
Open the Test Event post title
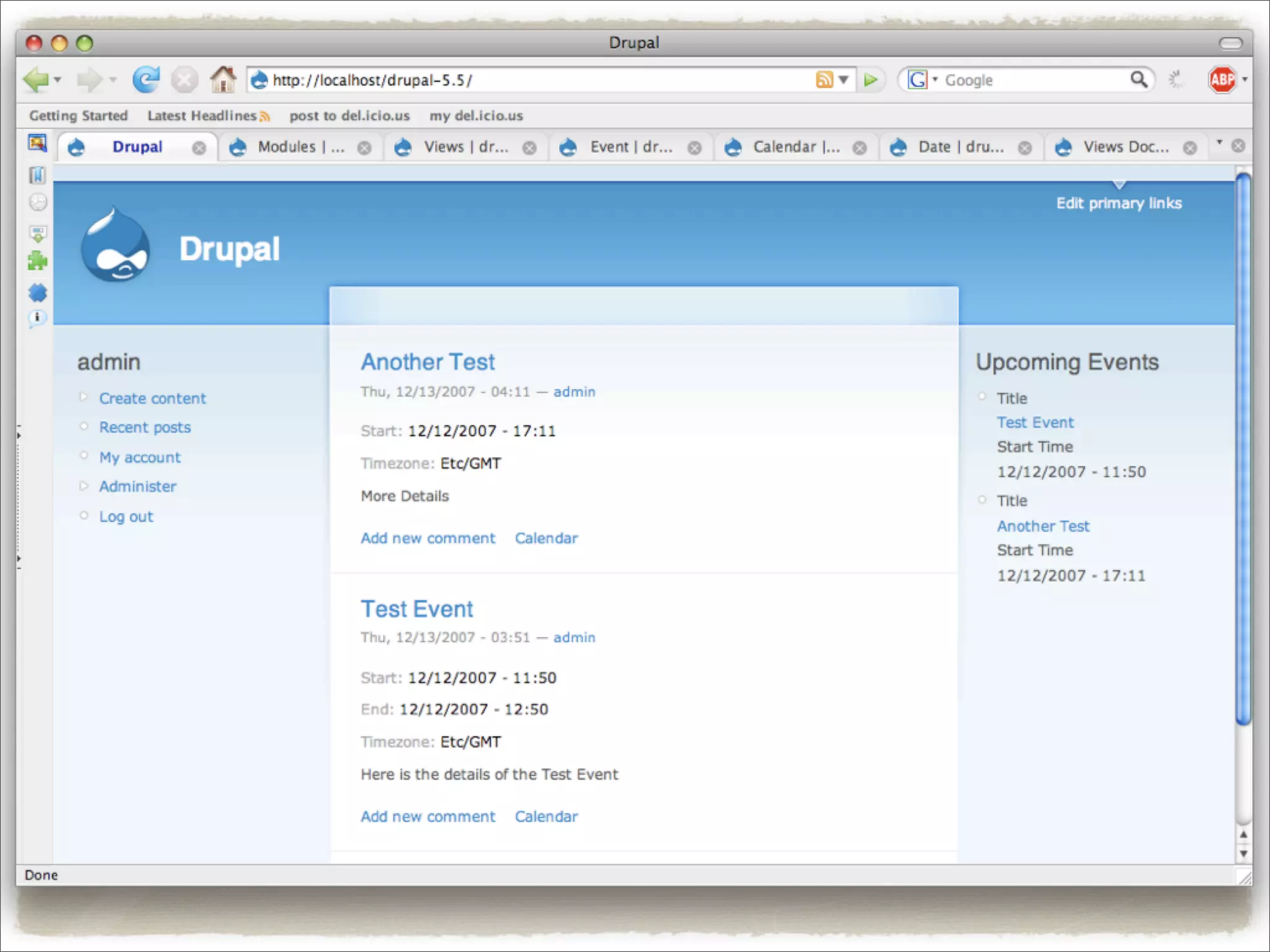417,609
